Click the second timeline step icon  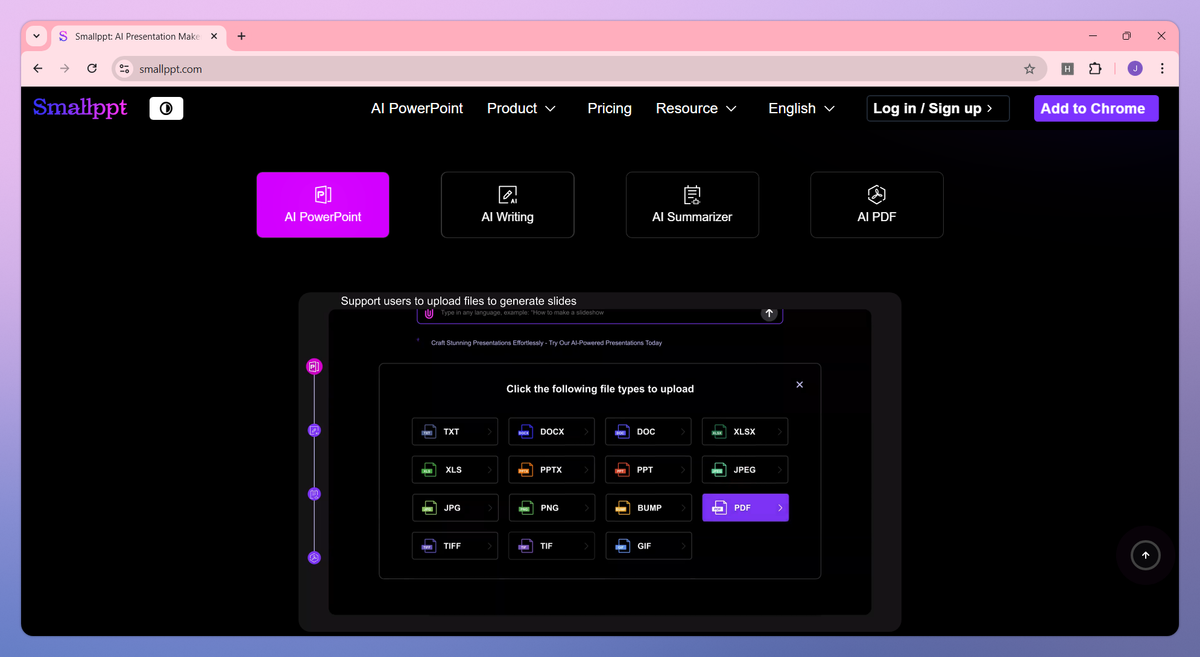pyautogui.click(x=314, y=430)
